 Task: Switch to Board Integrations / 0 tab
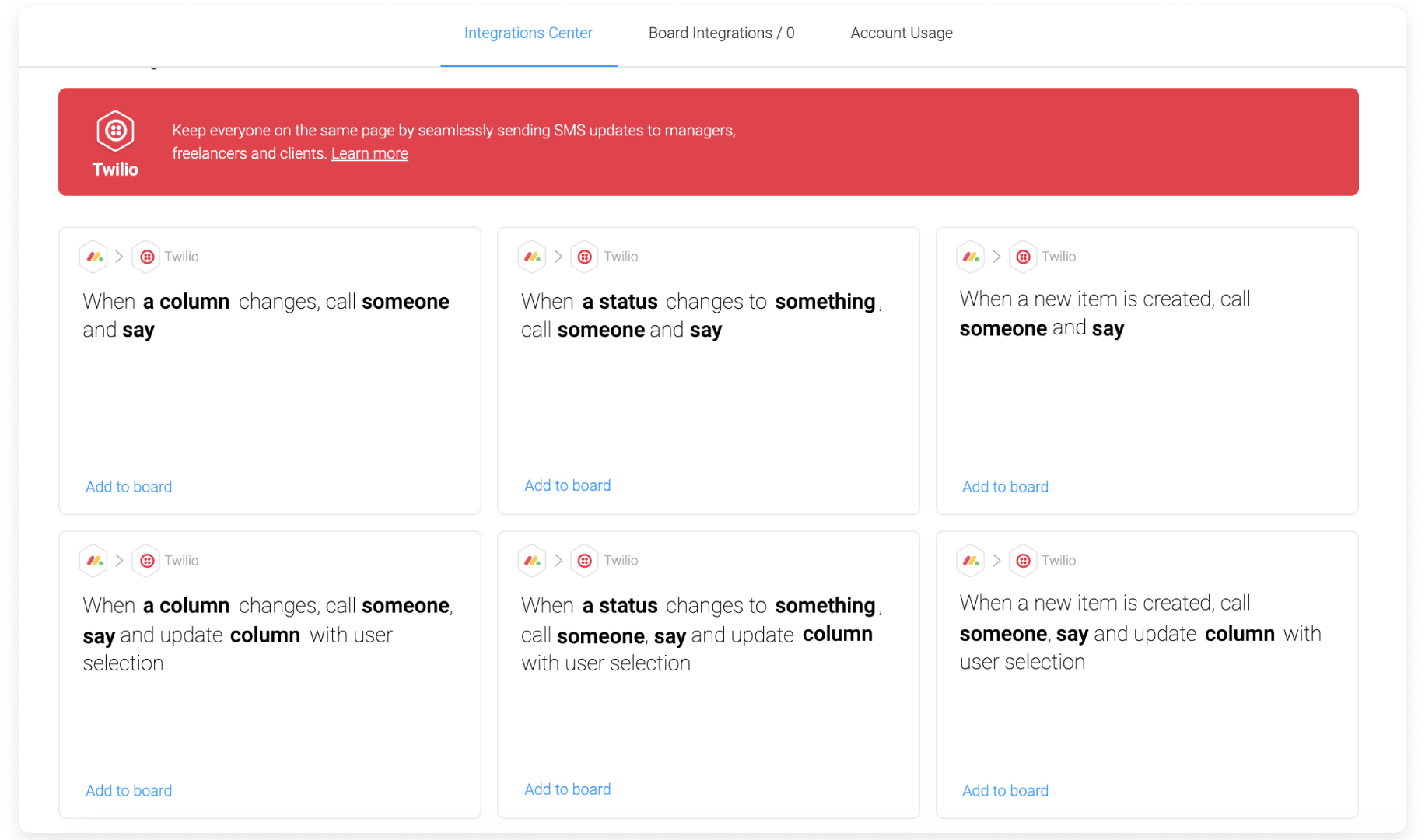point(721,33)
